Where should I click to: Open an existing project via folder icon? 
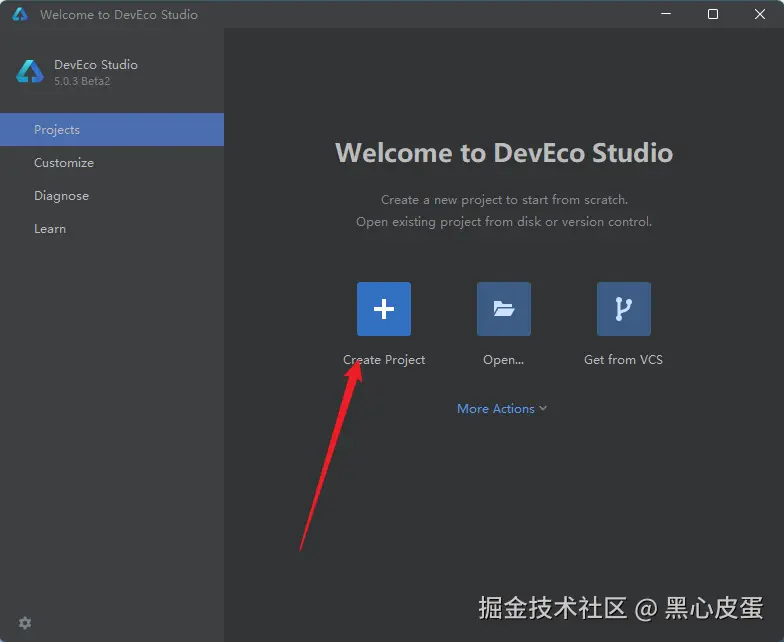(504, 309)
